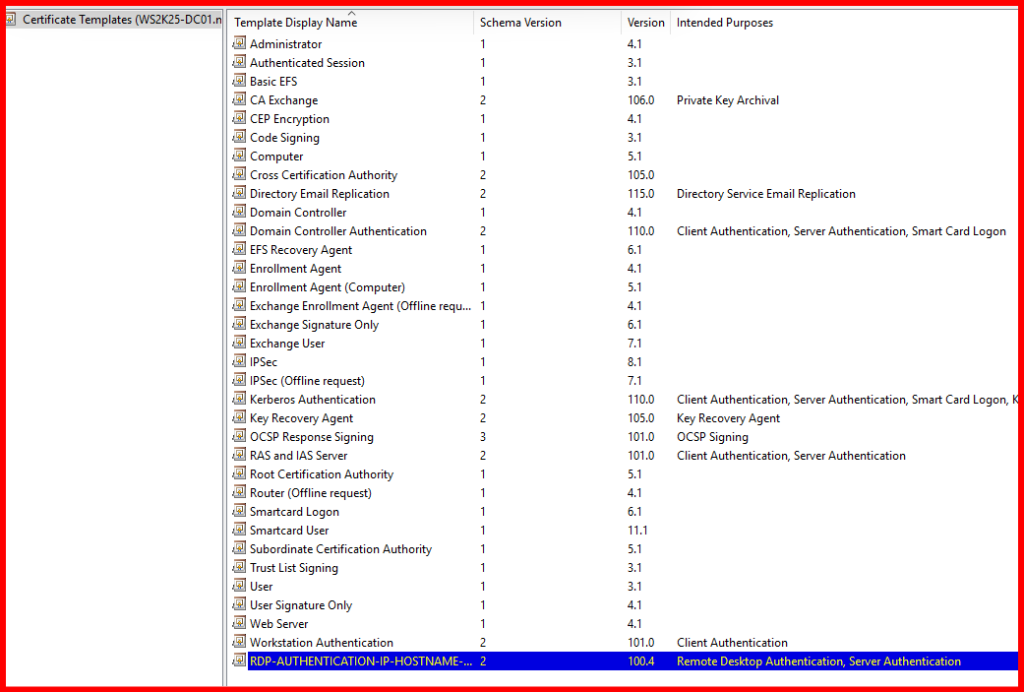Sort by Schema Version column header
Viewport: 1024px width, 692px height.
(520, 23)
